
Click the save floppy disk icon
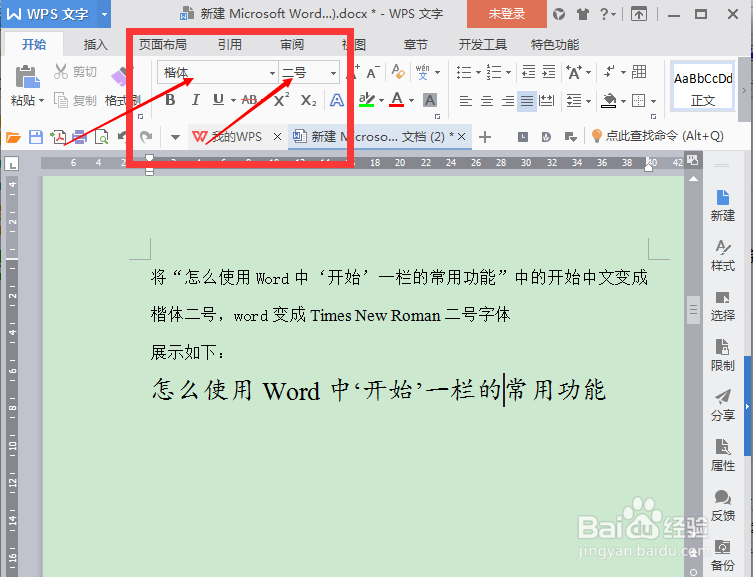pos(36,137)
